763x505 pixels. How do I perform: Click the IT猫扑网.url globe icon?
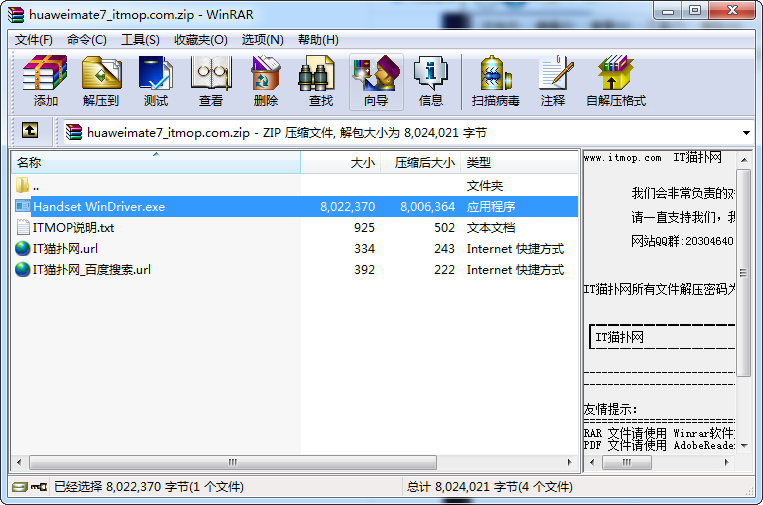22,248
